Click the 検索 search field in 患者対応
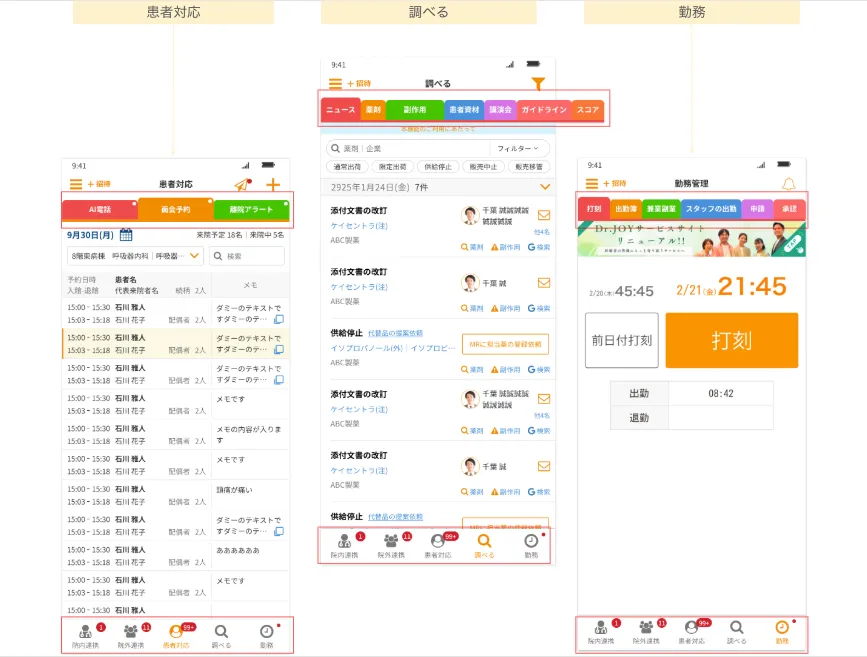This screenshot has width=867, height=657. pos(250,256)
